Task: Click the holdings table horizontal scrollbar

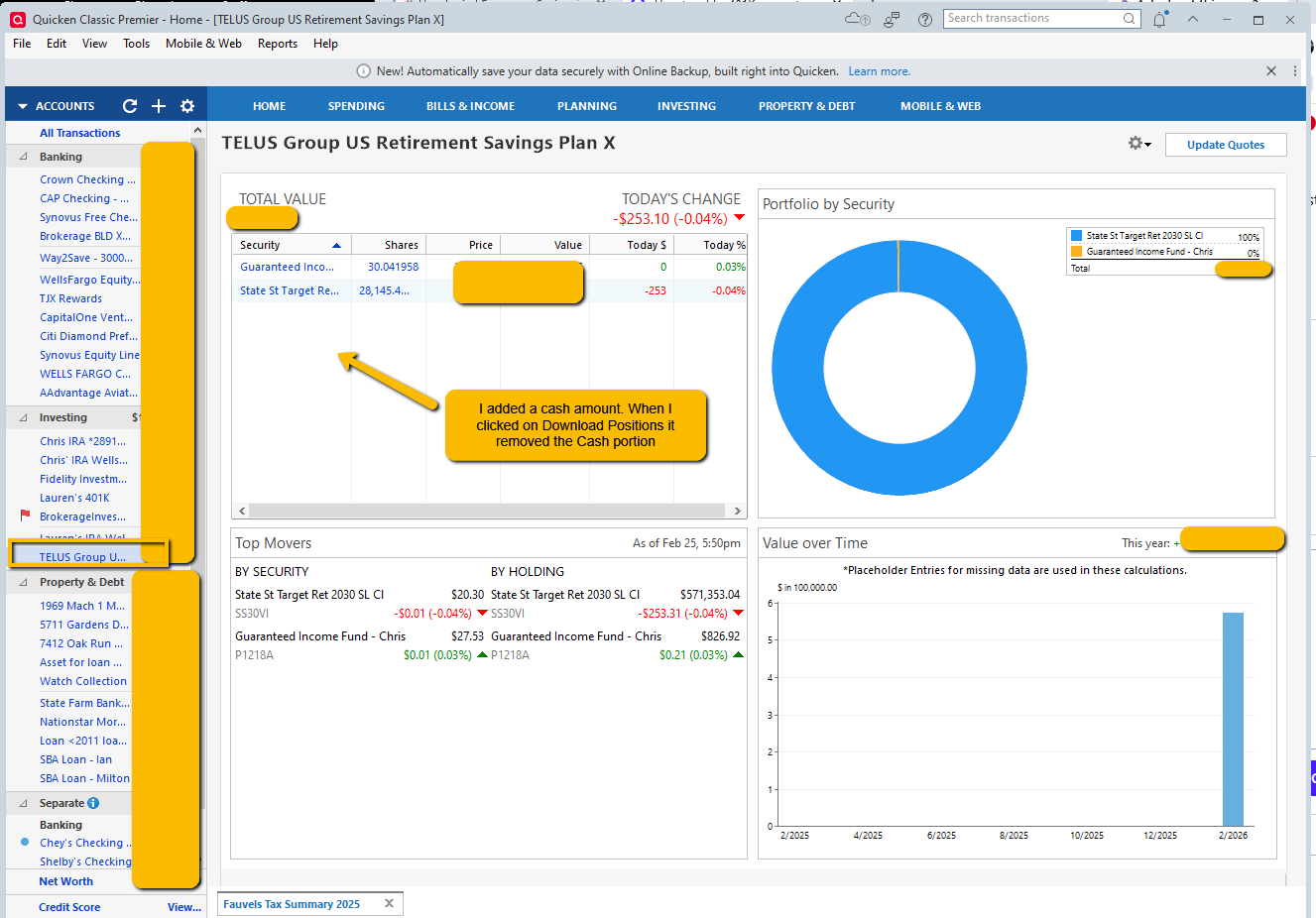Action: 489,512
